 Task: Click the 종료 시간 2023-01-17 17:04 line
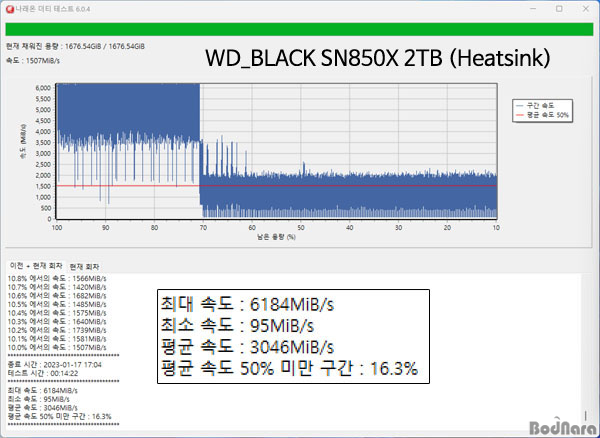click(x=55, y=365)
